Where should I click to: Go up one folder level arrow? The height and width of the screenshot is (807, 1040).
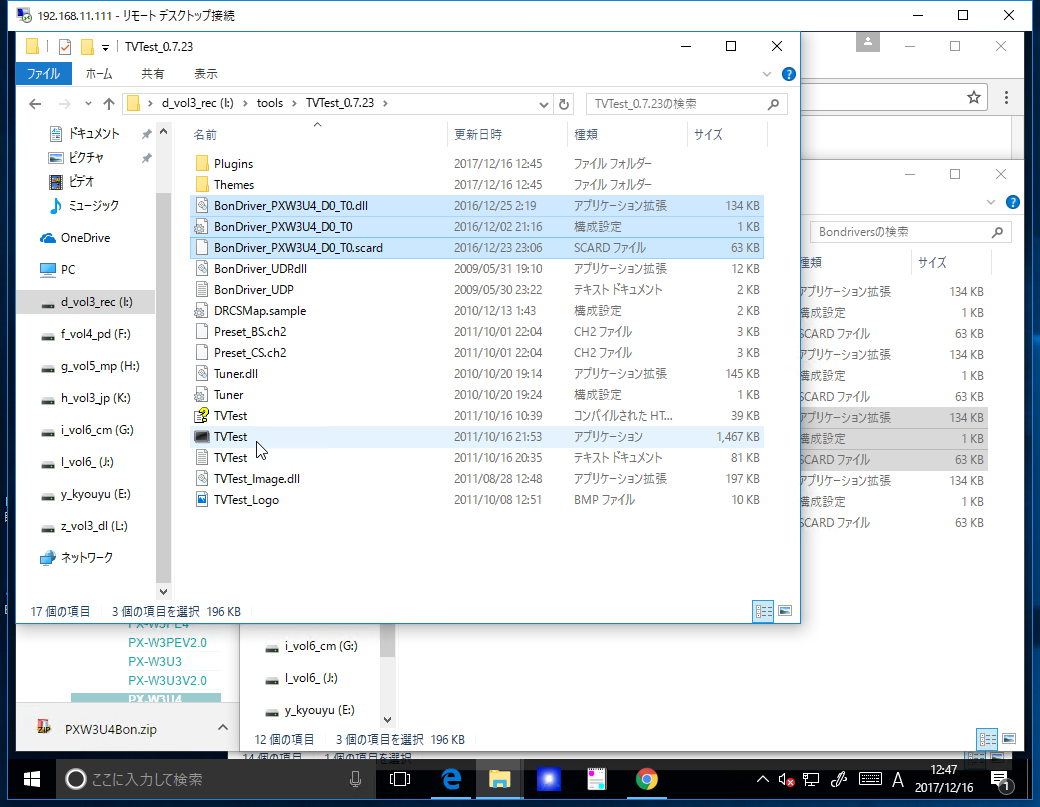click(x=109, y=103)
